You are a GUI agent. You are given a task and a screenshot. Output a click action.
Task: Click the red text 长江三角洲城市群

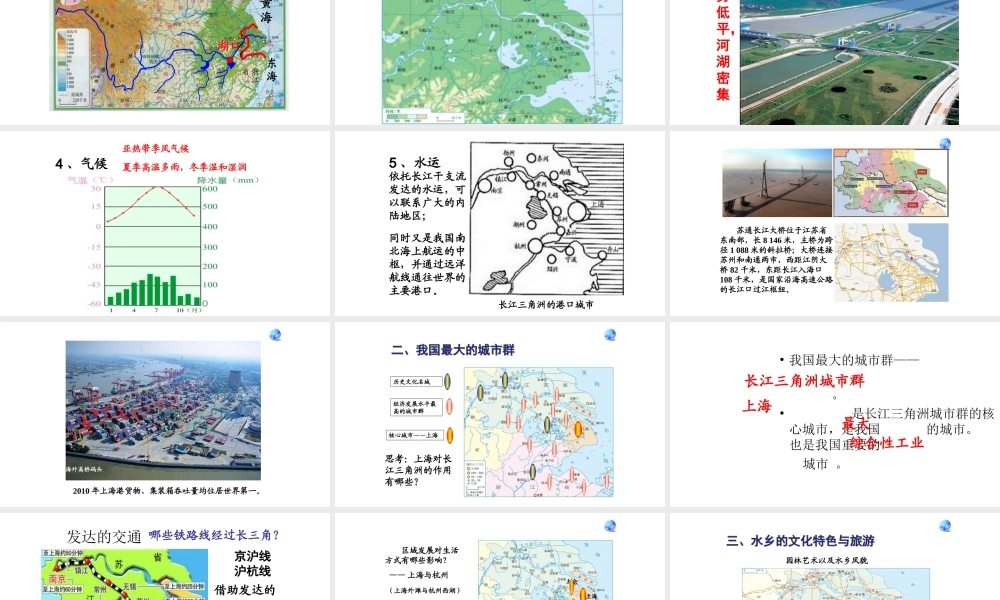804,381
